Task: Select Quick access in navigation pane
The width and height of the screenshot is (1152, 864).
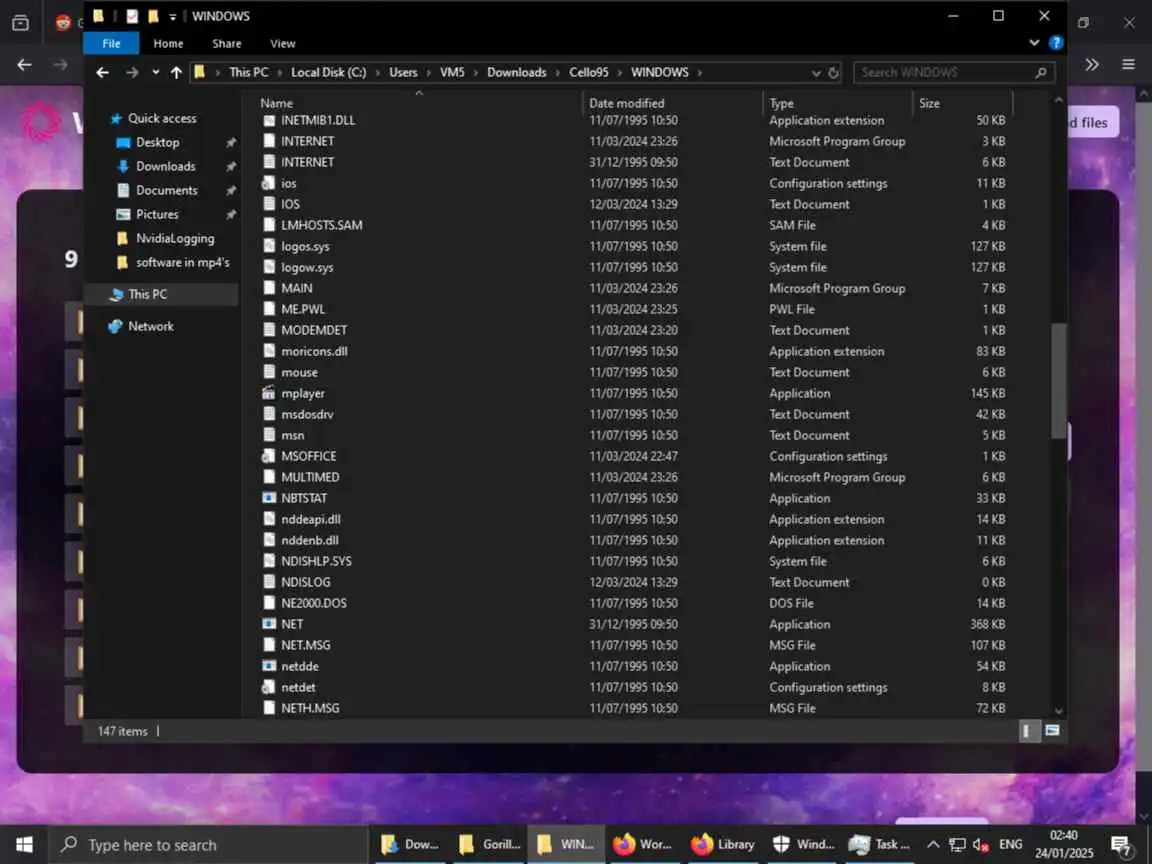Action: pos(162,118)
